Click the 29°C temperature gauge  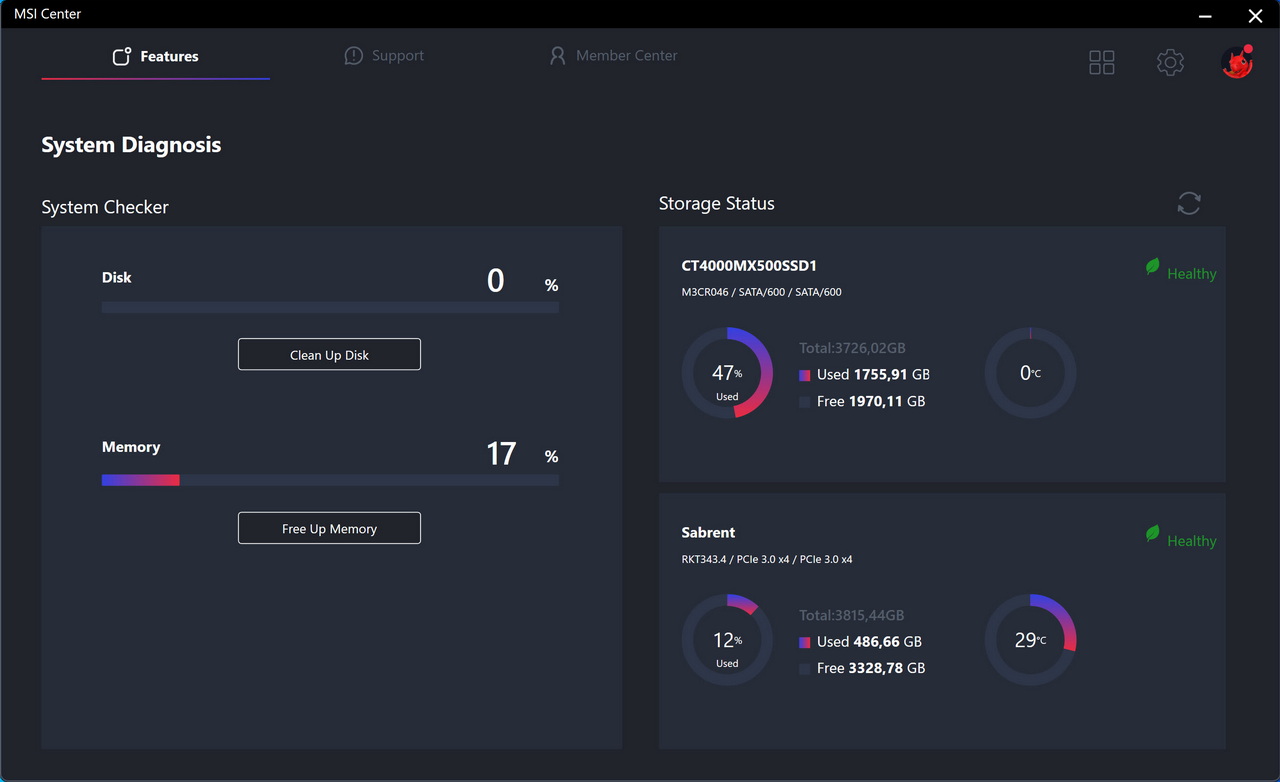tap(1030, 640)
